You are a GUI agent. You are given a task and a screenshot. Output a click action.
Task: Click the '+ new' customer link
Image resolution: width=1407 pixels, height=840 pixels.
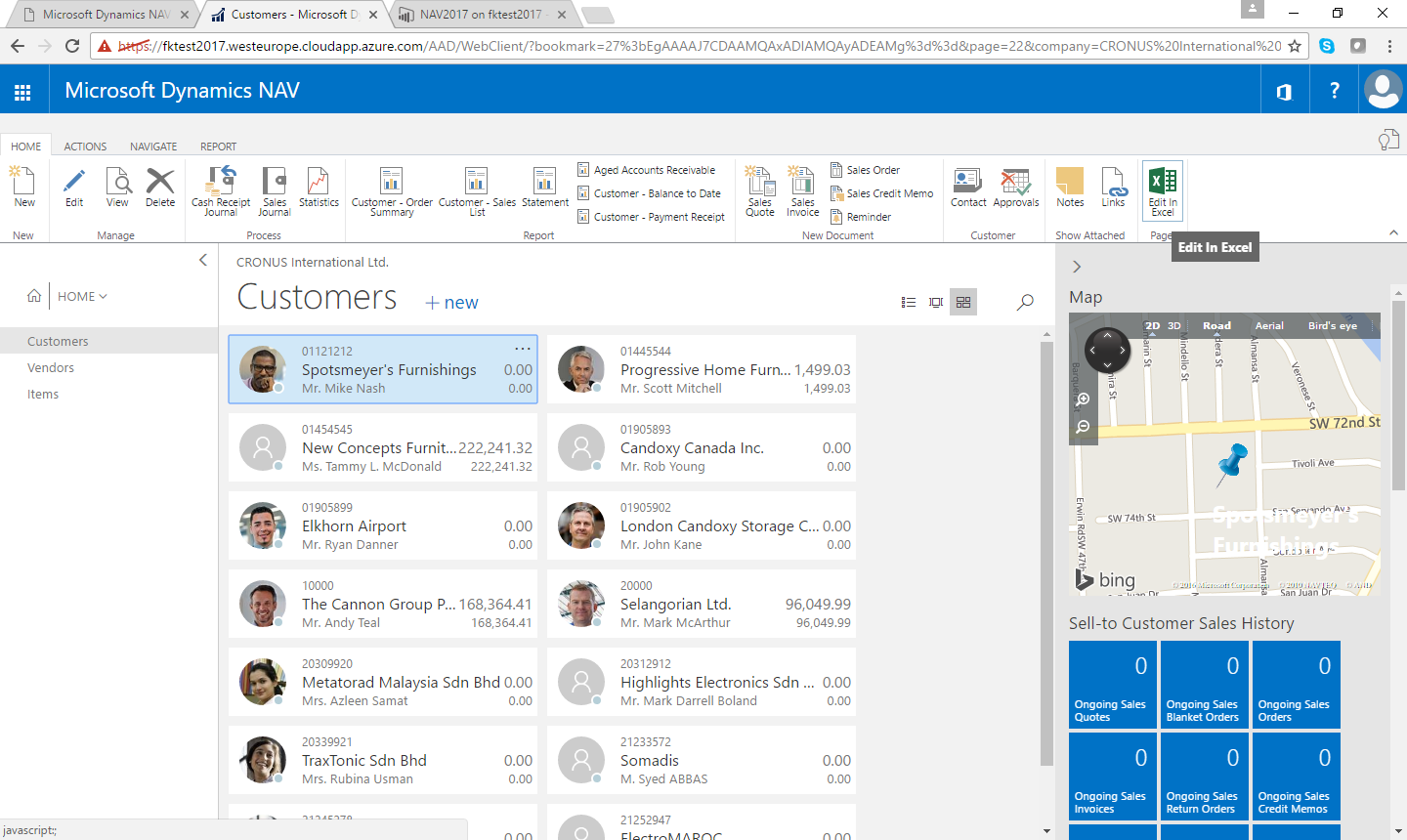(x=451, y=303)
